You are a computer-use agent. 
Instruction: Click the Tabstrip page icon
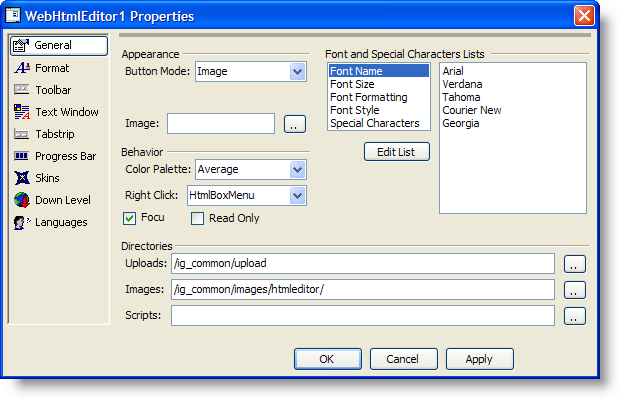pyautogui.click(x=21, y=134)
